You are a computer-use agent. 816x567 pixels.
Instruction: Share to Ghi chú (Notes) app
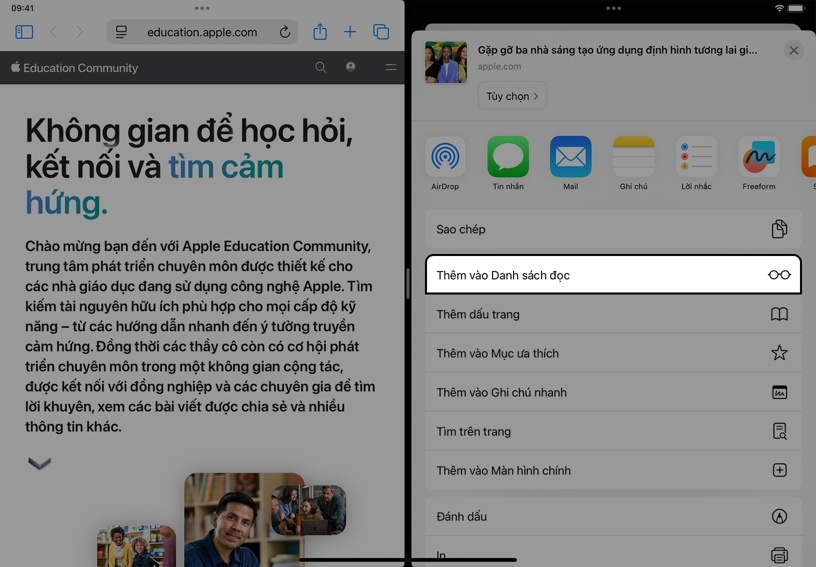click(633, 158)
